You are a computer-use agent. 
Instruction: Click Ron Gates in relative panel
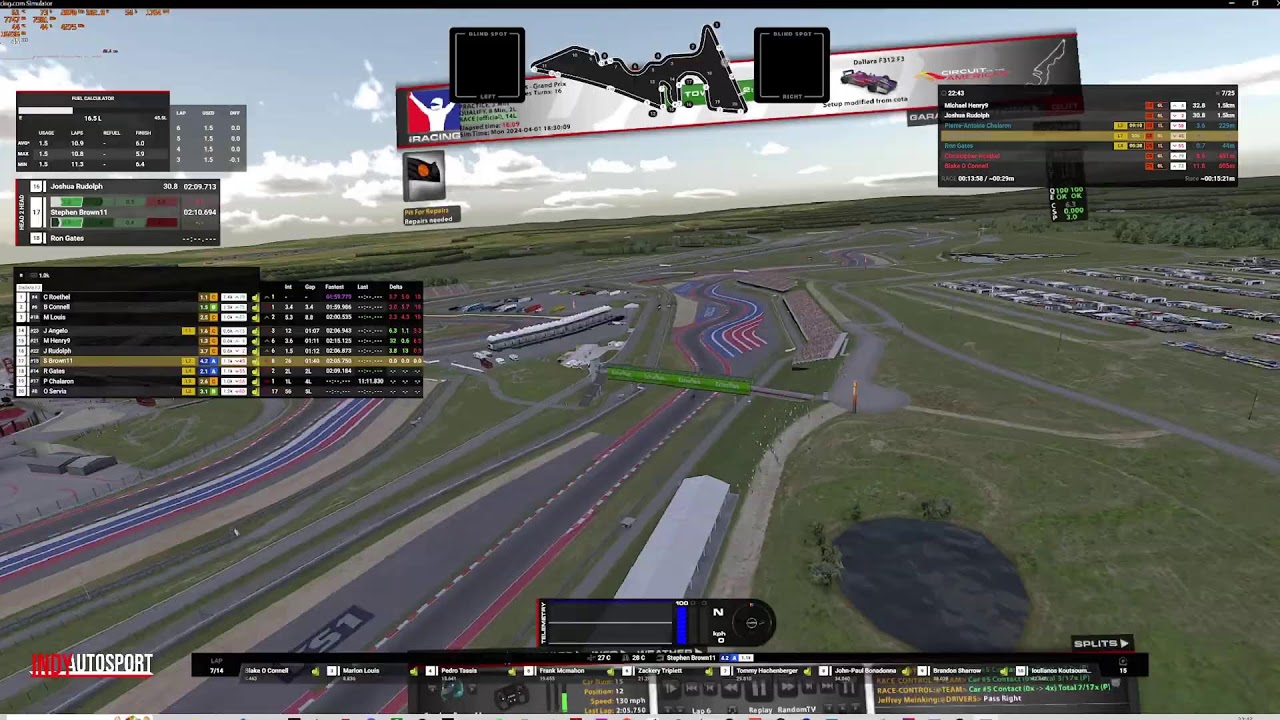click(958, 146)
